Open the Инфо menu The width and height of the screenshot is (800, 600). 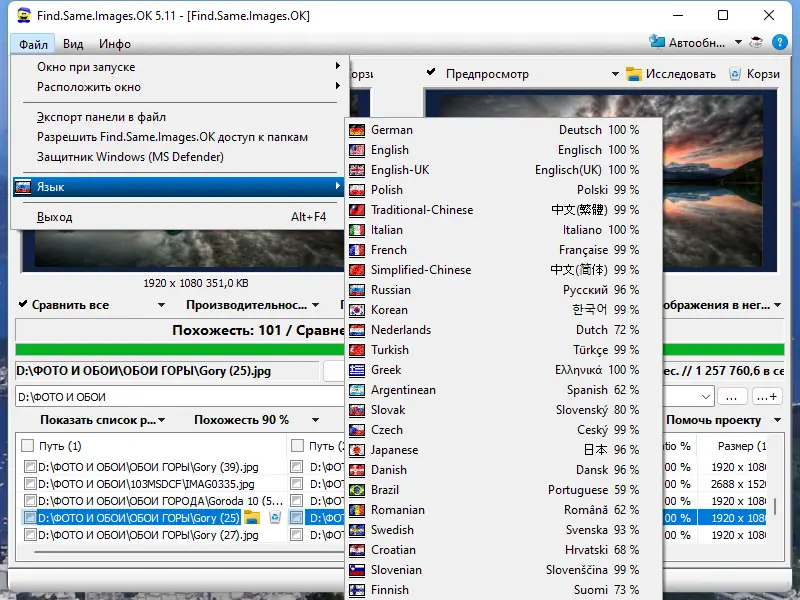click(115, 44)
